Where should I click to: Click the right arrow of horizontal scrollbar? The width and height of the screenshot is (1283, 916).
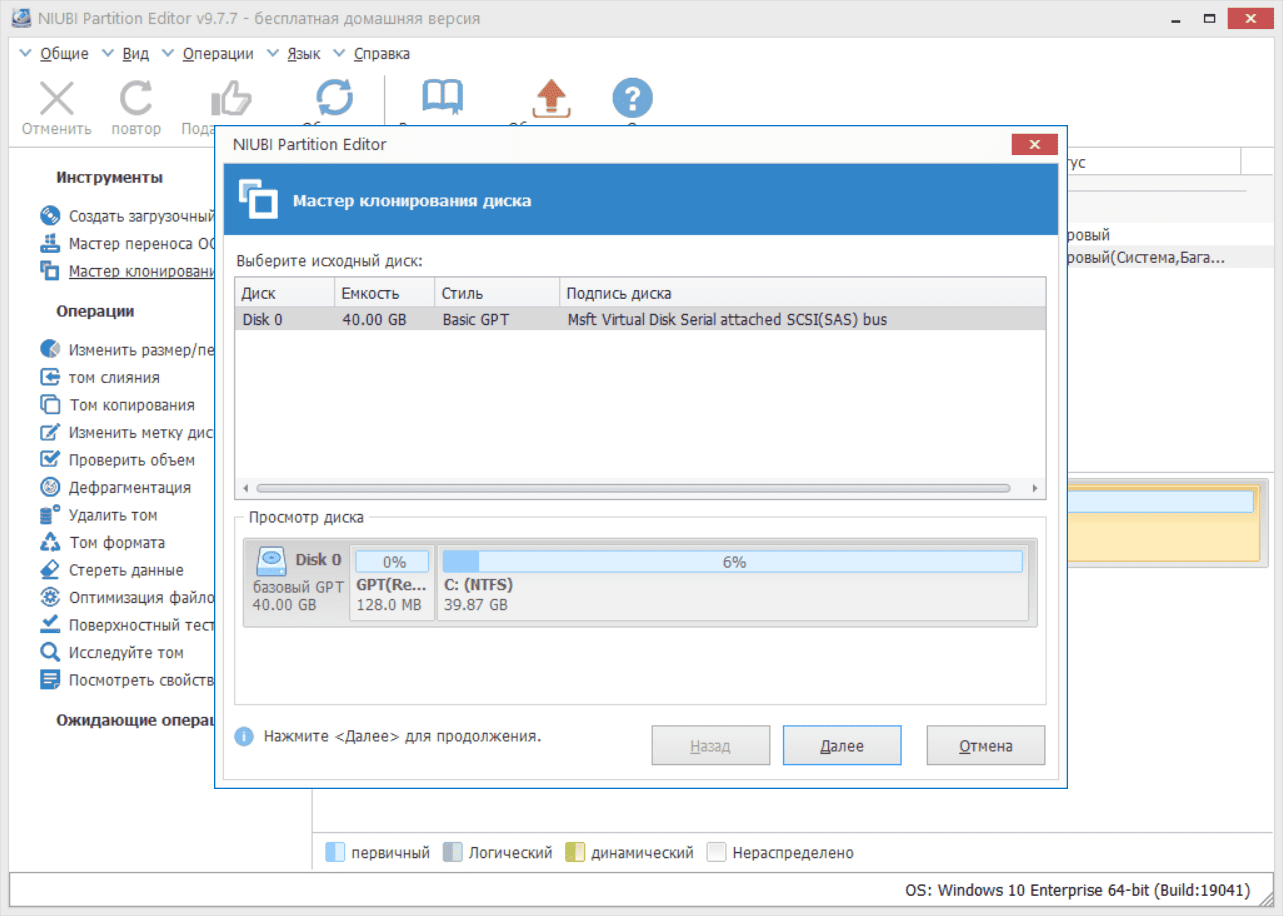point(1036,489)
